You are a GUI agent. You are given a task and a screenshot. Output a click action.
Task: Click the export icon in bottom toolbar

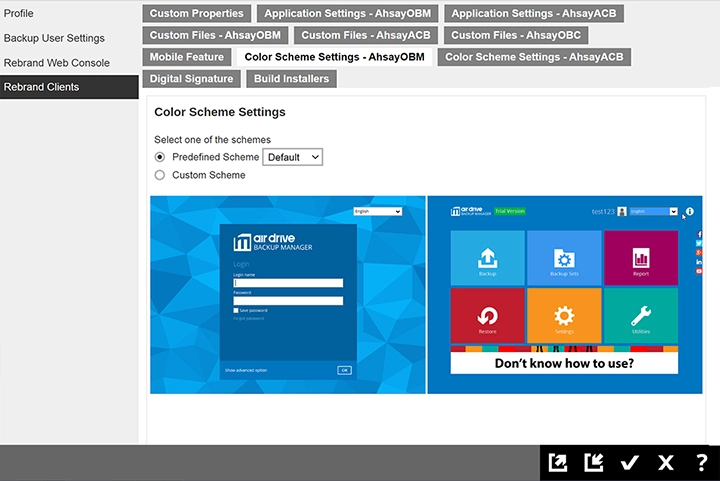click(558, 462)
